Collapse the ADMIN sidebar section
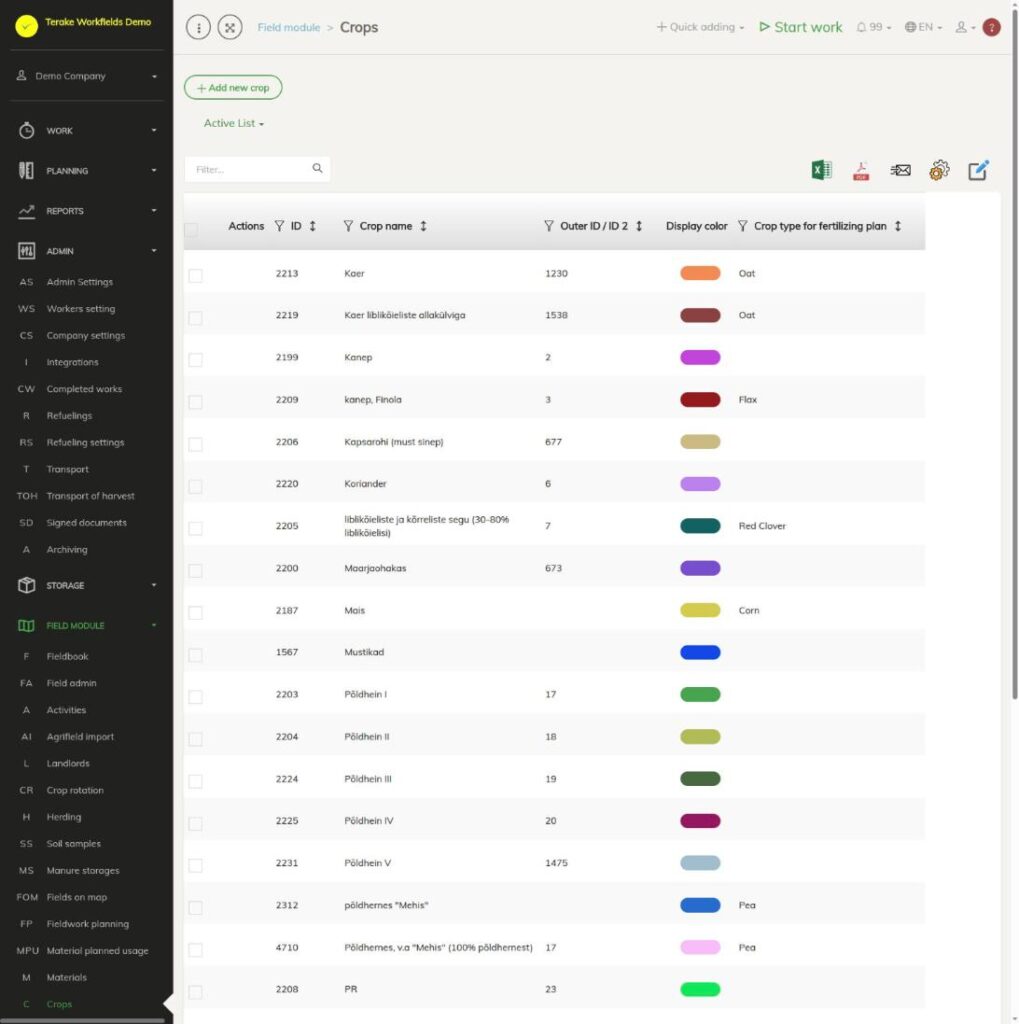The width and height of the screenshot is (1019, 1024). [86, 251]
